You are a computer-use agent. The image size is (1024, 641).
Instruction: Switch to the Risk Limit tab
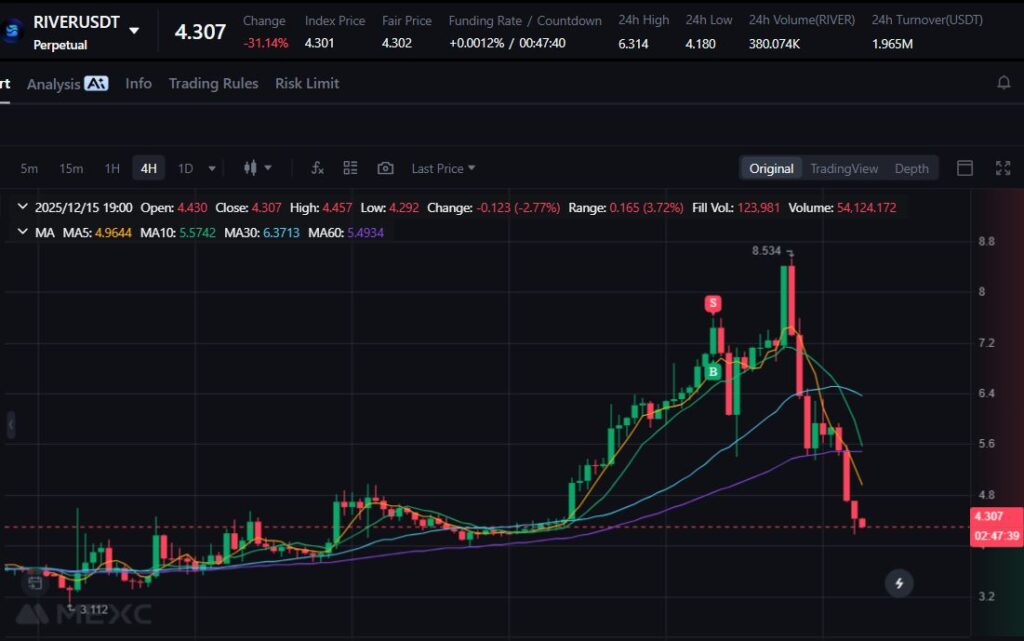[x=307, y=83]
